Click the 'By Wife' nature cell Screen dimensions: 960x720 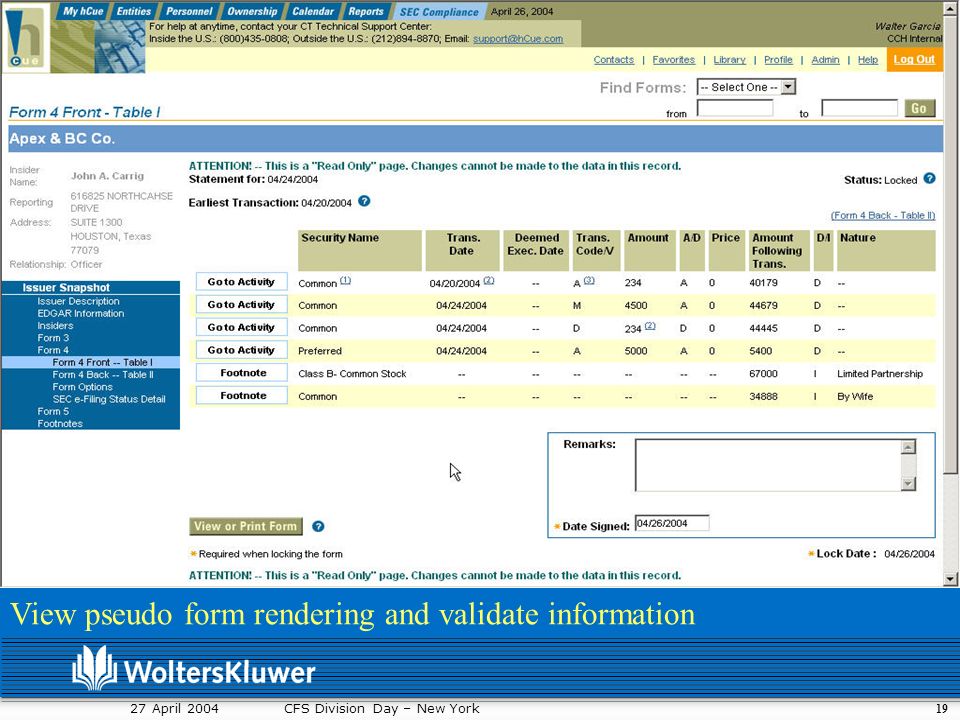pyautogui.click(x=855, y=397)
